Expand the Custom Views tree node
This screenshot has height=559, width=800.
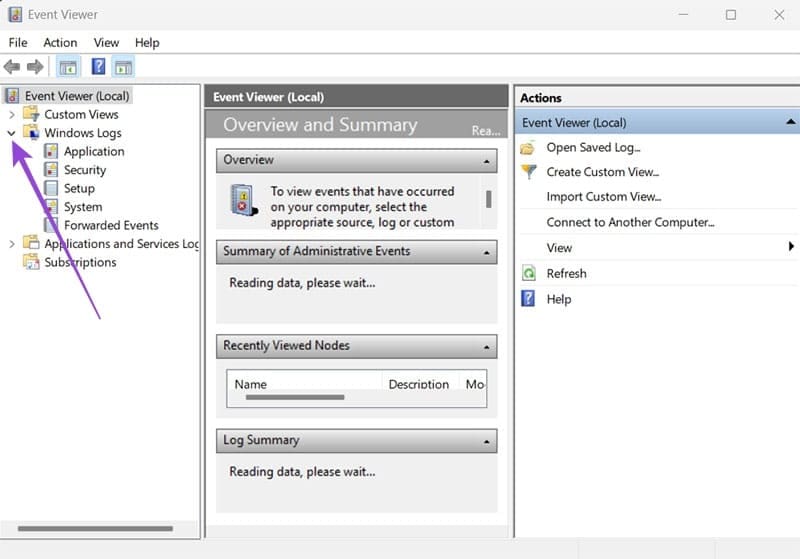pos(11,115)
